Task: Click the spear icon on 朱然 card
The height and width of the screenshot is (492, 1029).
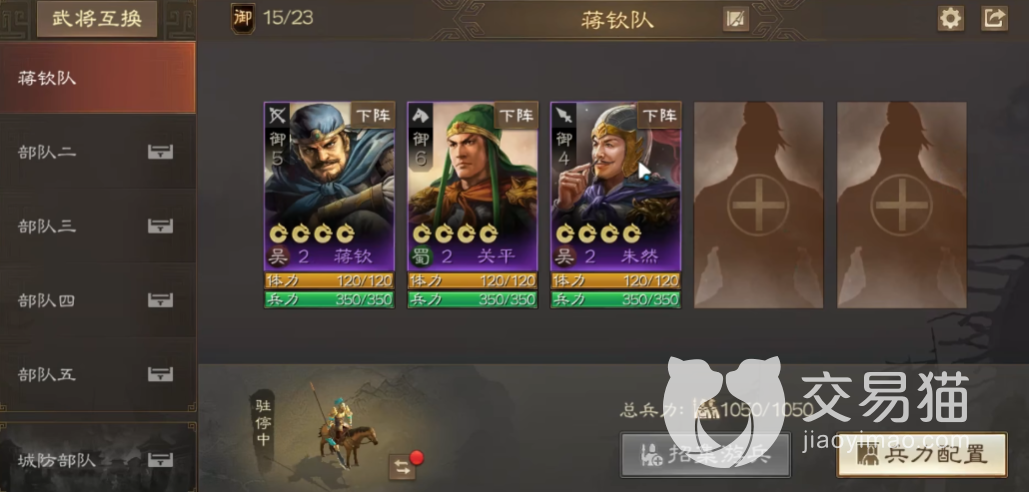Action: pyautogui.click(x=563, y=116)
